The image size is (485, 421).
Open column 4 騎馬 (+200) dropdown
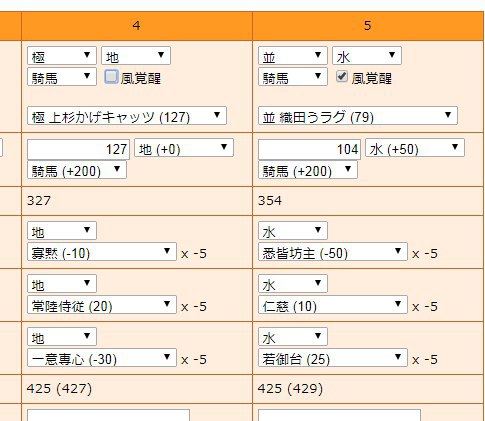coord(77,170)
